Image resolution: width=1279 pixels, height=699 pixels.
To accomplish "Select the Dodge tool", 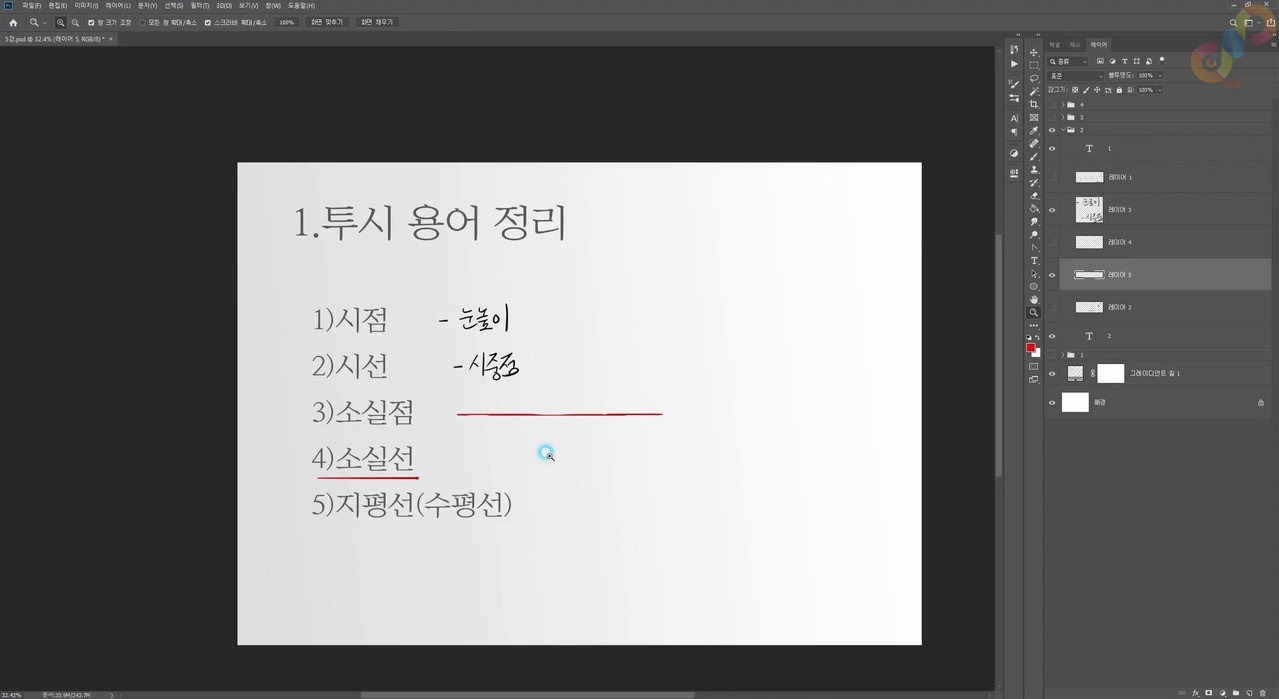I will pyautogui.click(x=1034, y=234).
